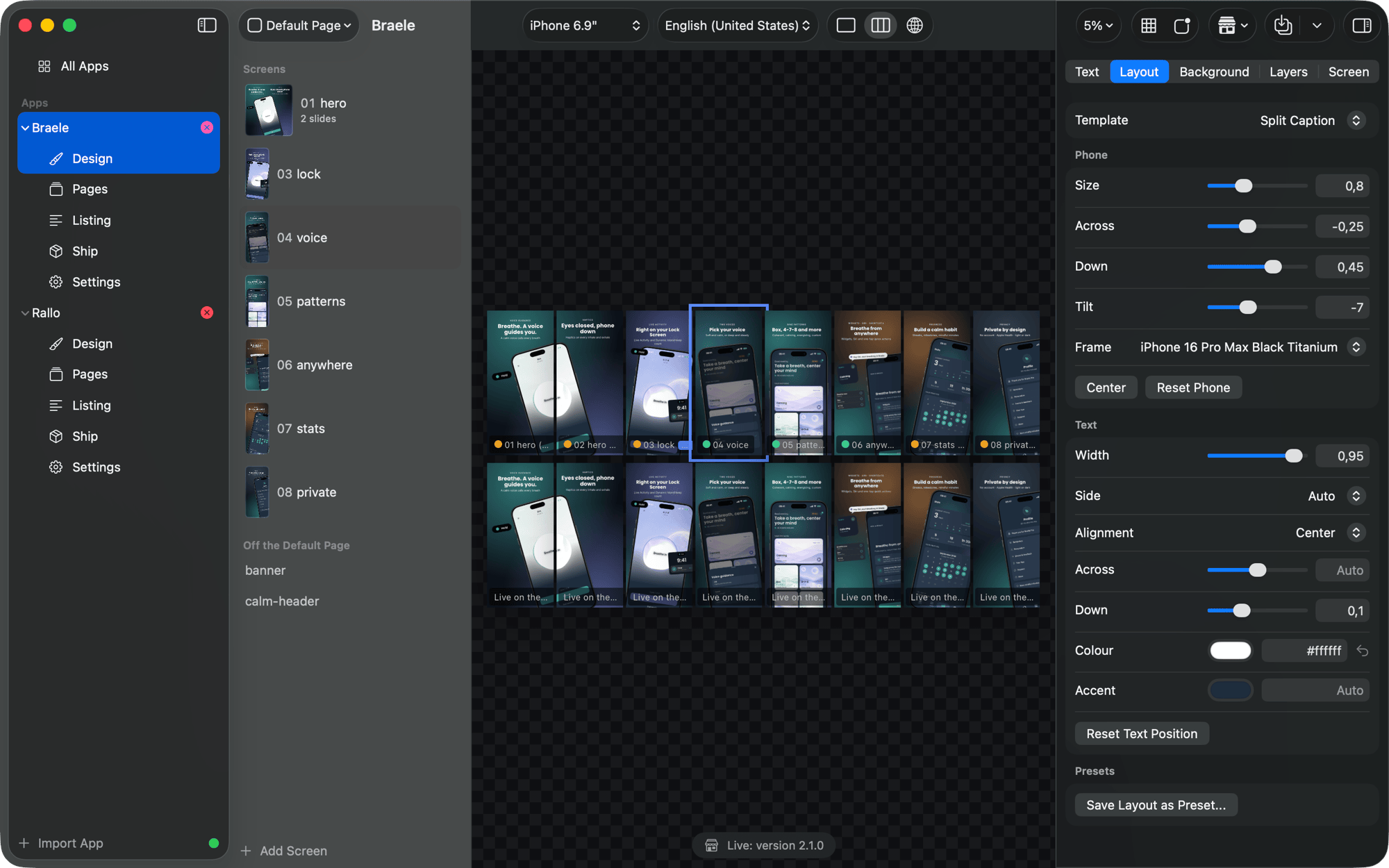Select single-screen view mode icon
The width and height of the screenshot is (1389, 868).
[846, 26]
